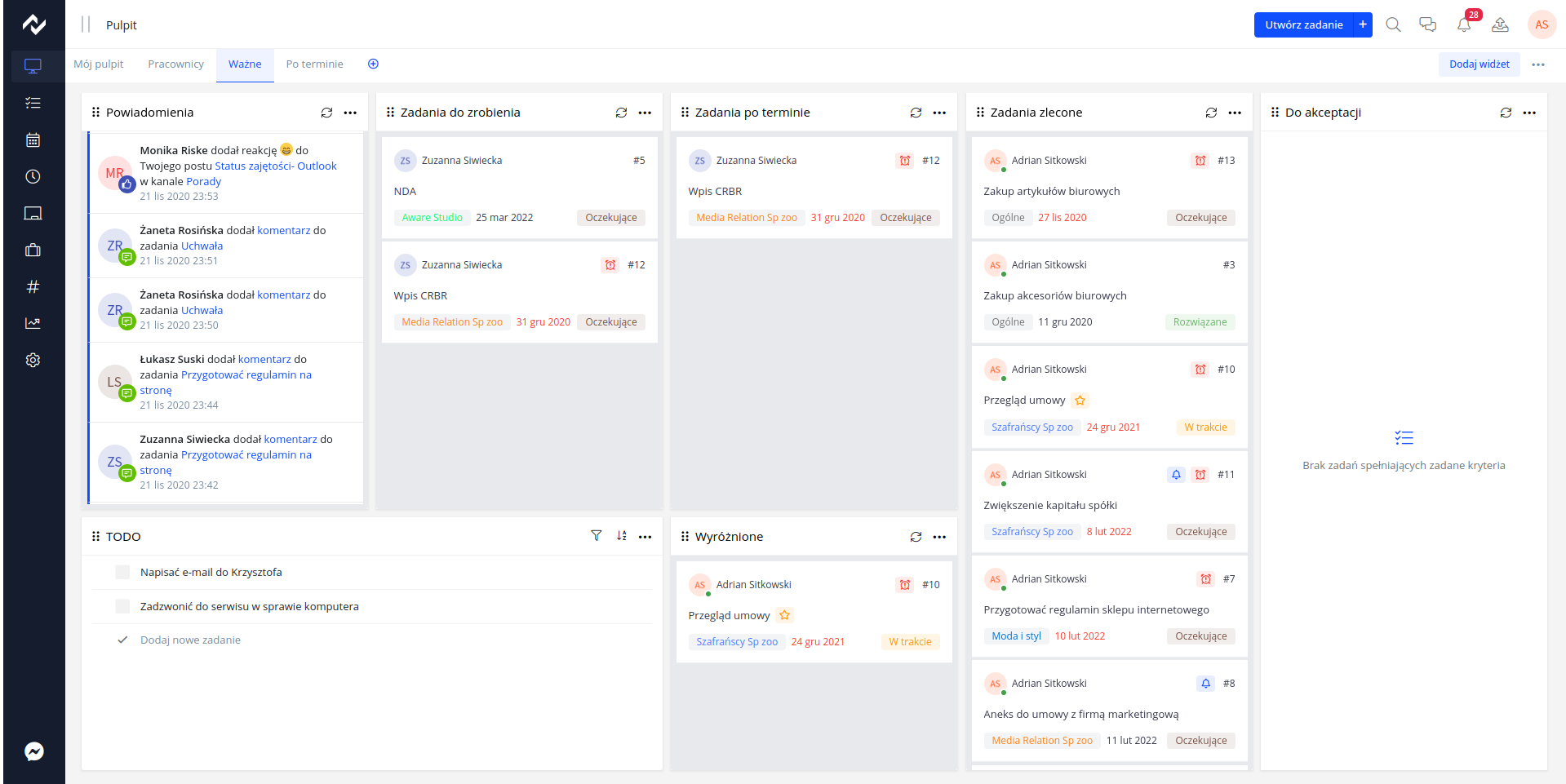Open search via magnifier icon
Viewport: 1566px width, 784px height.
click(x=1393, y=24)
